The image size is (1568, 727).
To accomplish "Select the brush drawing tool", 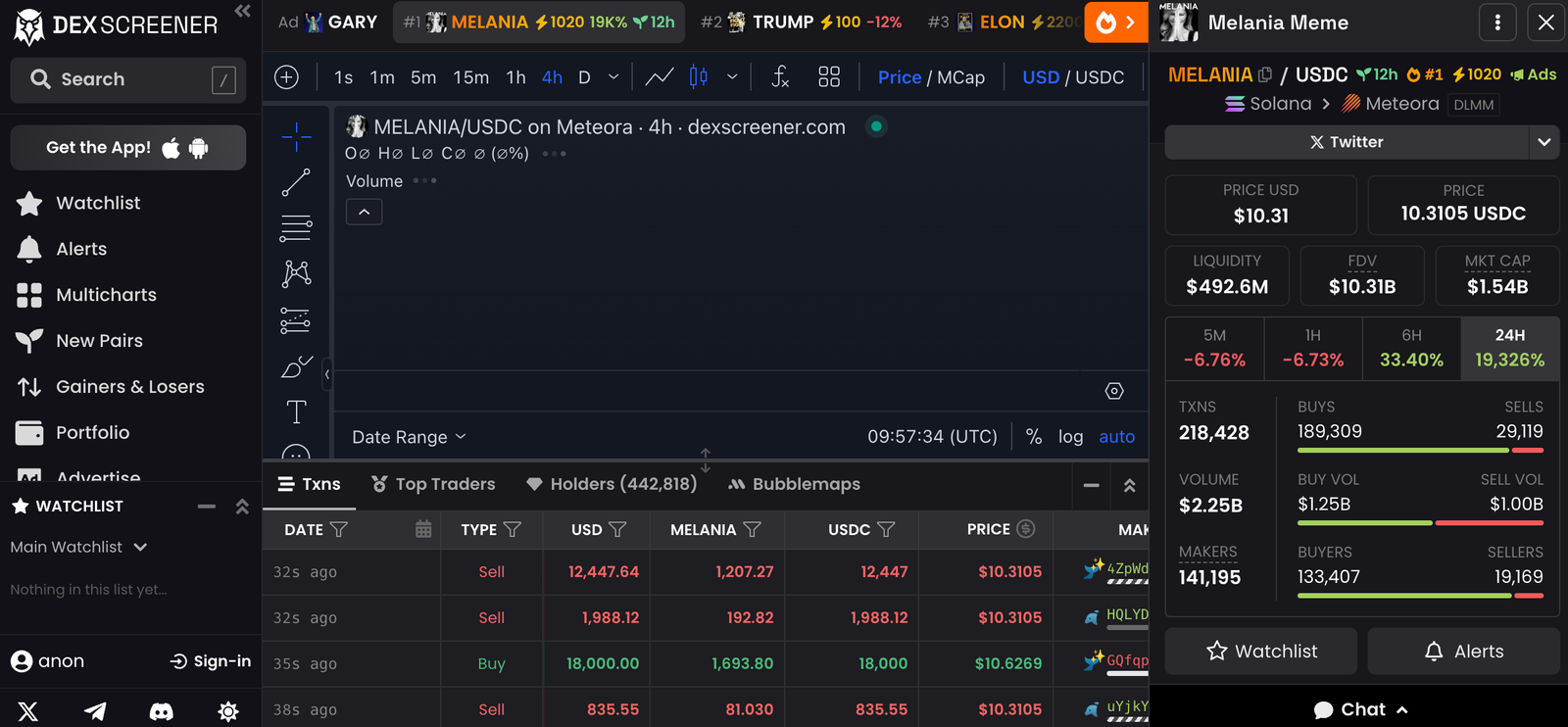I will pos(296,366).
